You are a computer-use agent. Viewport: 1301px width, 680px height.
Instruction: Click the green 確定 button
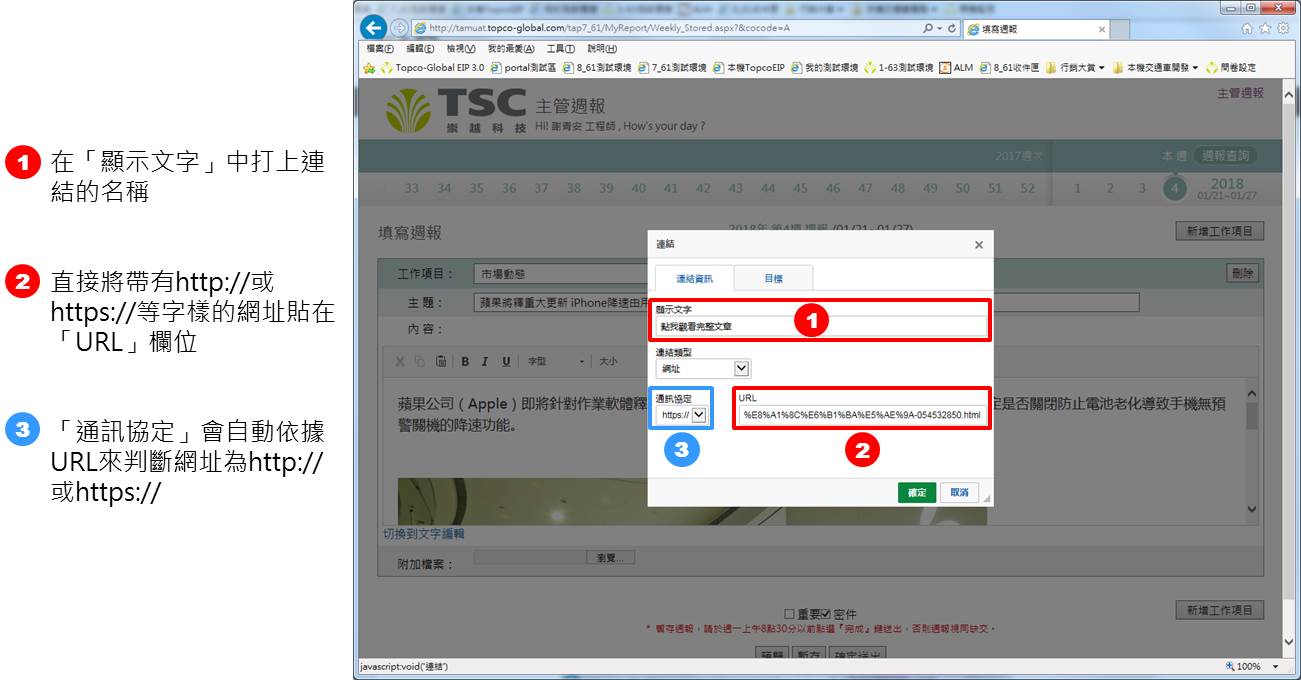(916, 492)
